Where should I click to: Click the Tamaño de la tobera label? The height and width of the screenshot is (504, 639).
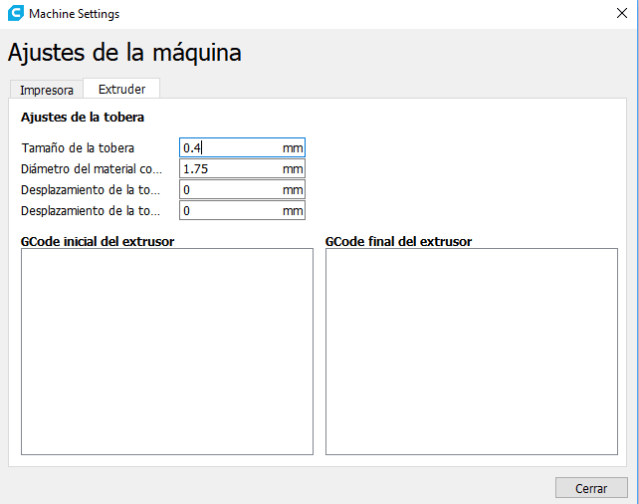pyautogui.click(x=77, y=148)
